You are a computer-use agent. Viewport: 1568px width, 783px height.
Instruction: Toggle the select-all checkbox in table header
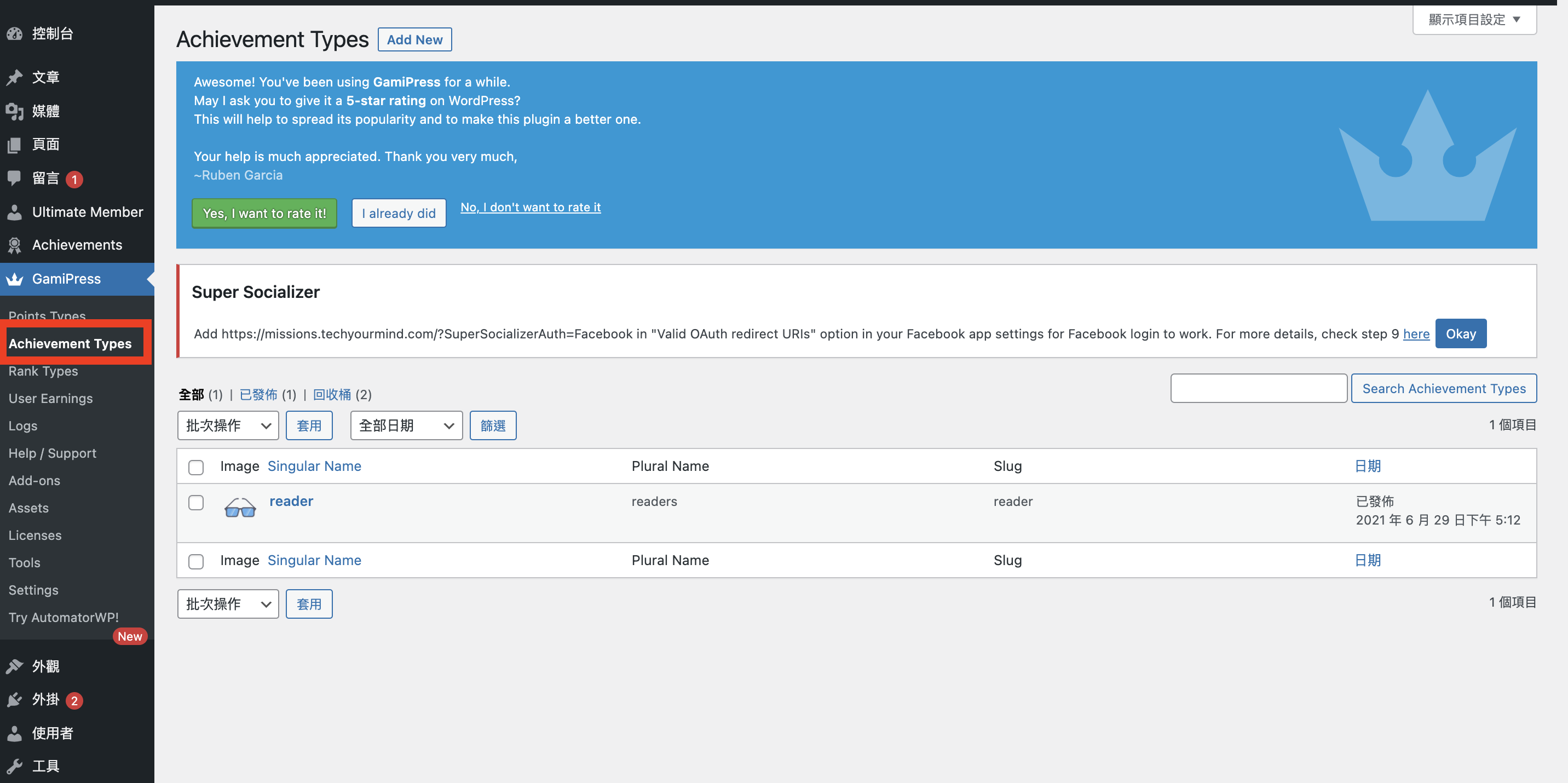point(196,467)
